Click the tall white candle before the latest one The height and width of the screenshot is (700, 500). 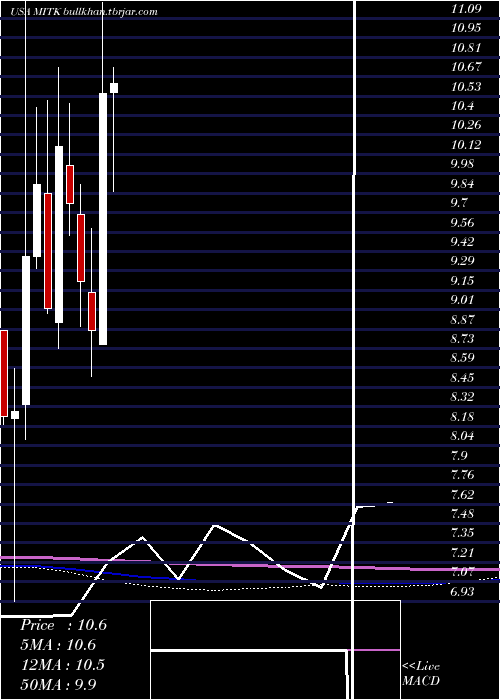[103, 219]
